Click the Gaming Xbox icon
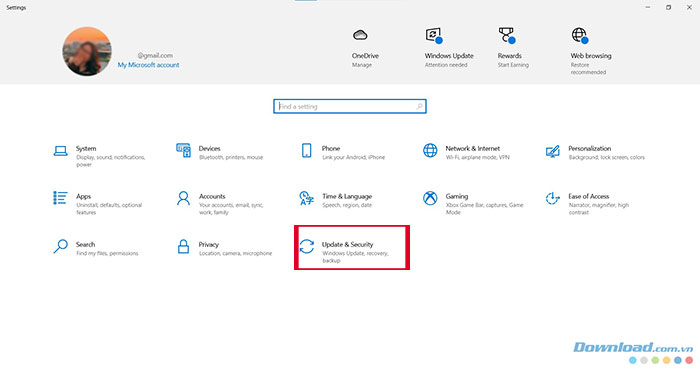The height and width of the screenshot is (376, 700). pyautogui.click(x=430, y=198)
